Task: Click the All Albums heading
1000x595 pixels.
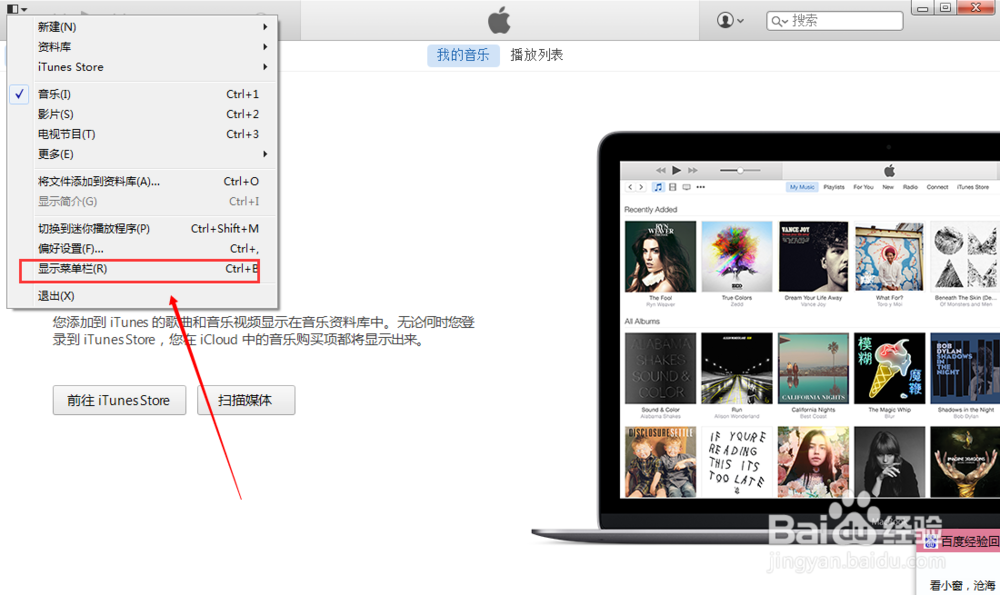Action: (642, 321)
